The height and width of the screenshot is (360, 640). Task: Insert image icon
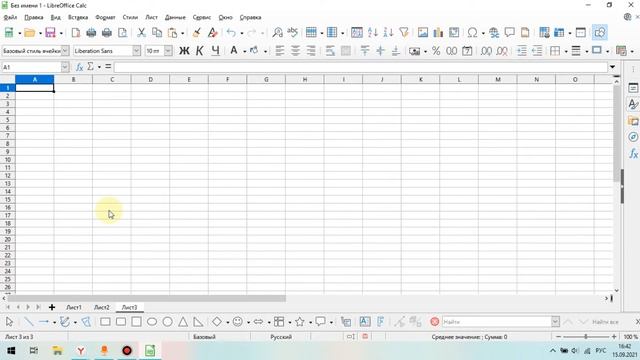click(423, 33)
